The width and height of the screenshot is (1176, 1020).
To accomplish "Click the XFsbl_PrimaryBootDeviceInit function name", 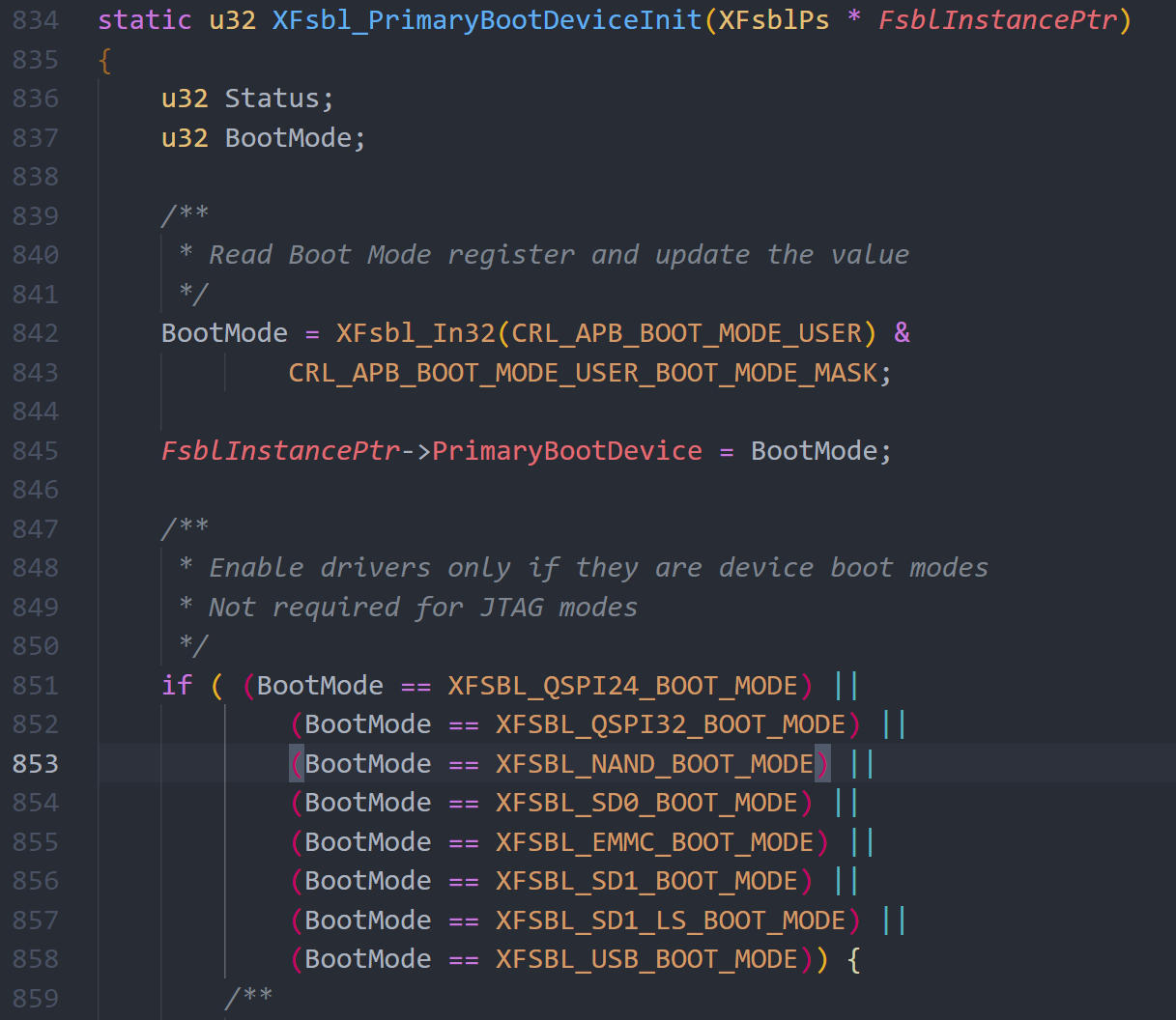I will coord(487,20).
